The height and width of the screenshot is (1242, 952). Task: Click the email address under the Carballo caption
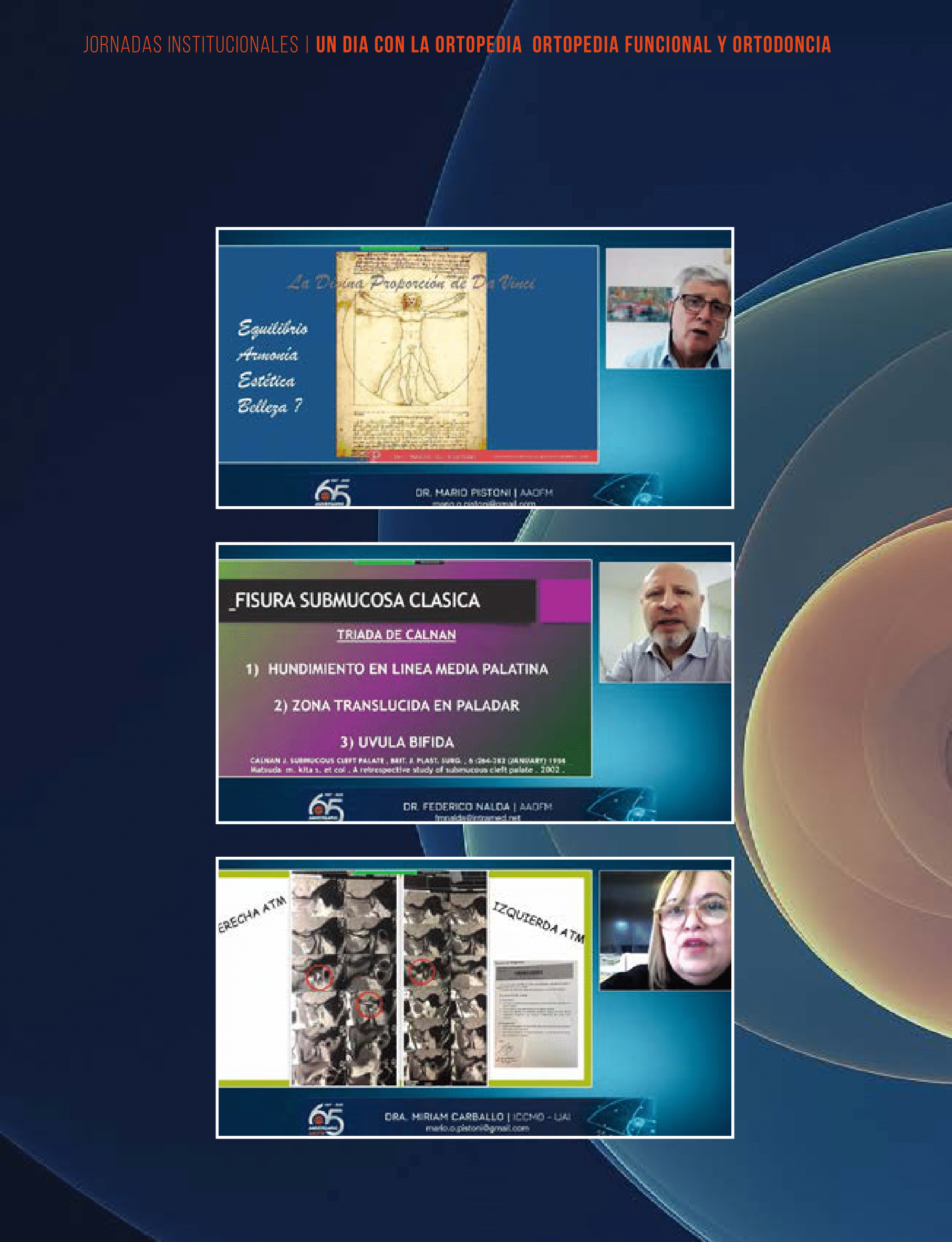[x=477, y=1128]
